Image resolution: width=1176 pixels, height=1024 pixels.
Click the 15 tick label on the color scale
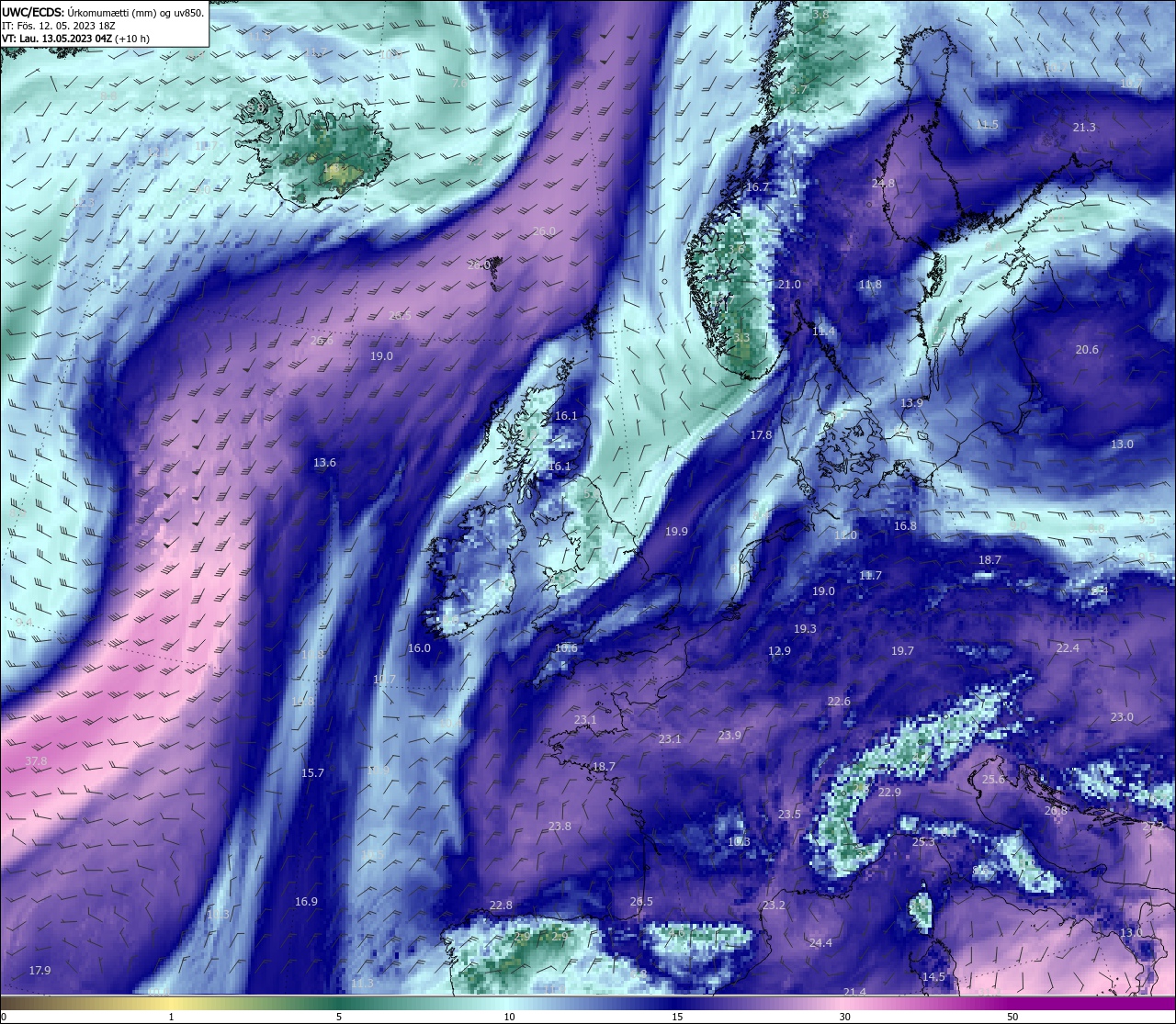click(677, 1017)
